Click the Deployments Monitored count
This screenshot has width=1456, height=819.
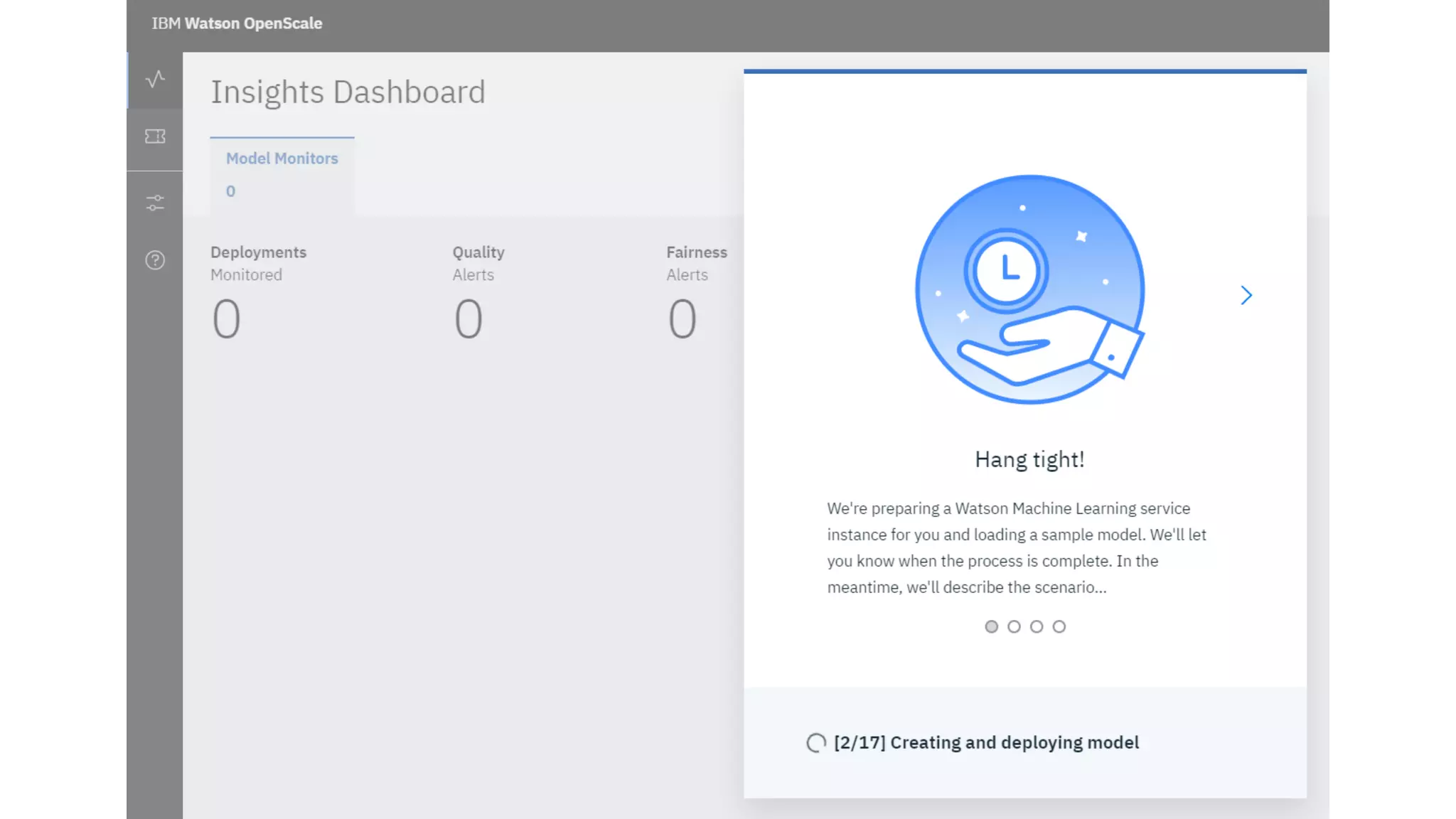[x=226, y=318]
